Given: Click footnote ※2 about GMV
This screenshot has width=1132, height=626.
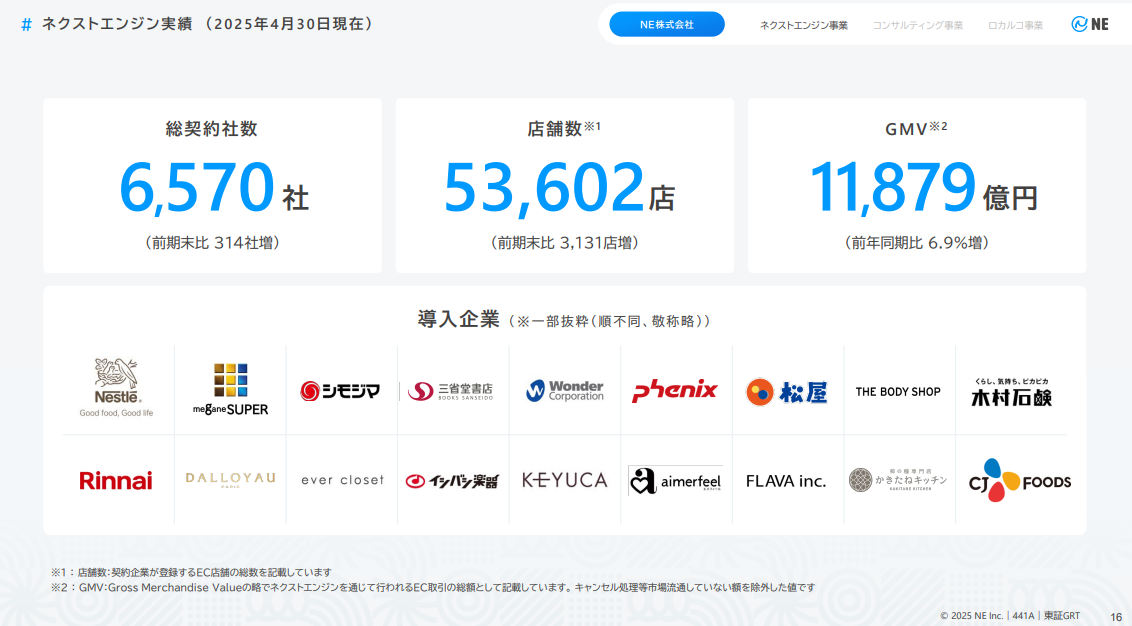Looking at the screenshot, I should [433, 588].
